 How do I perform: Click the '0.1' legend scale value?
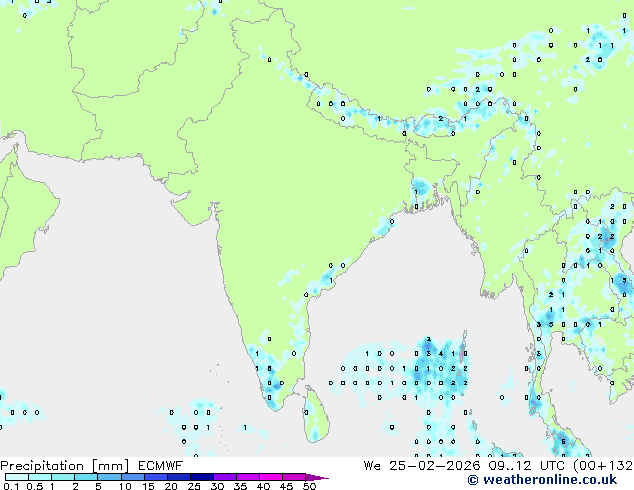point(11,486)
